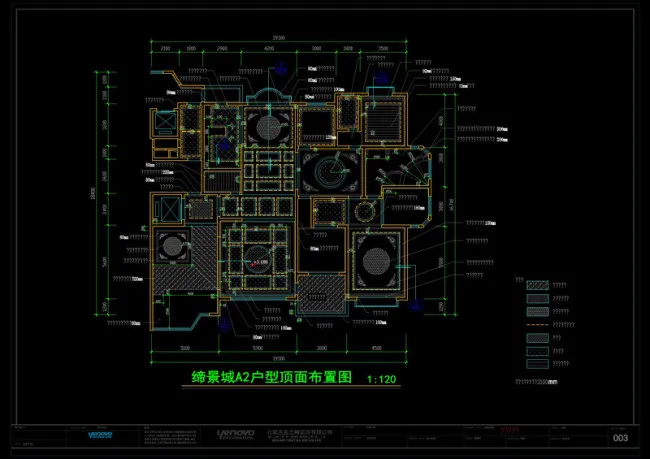The image size is (650, 459).
Task: Select the 4200 dimension in the upper dimension chain
Action: (x=269, y=49)
